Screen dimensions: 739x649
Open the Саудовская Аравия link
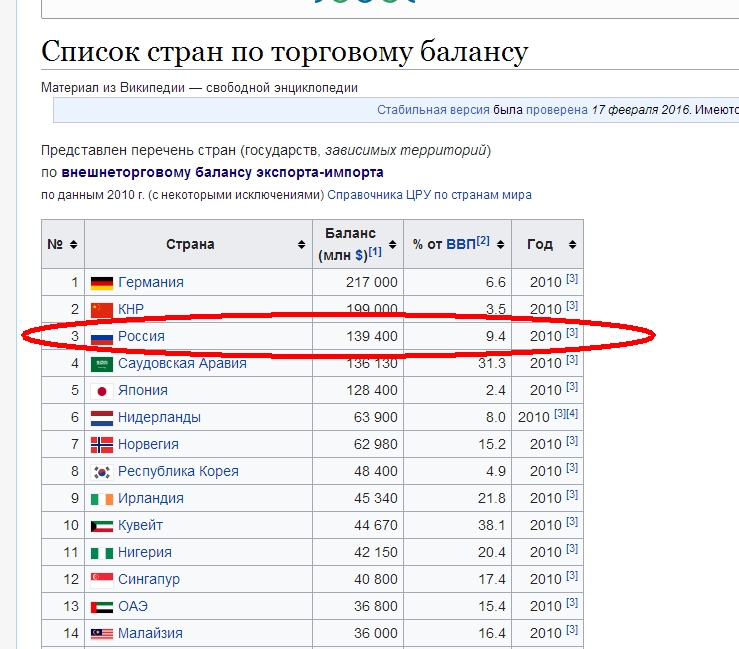(x=182, y=363)
